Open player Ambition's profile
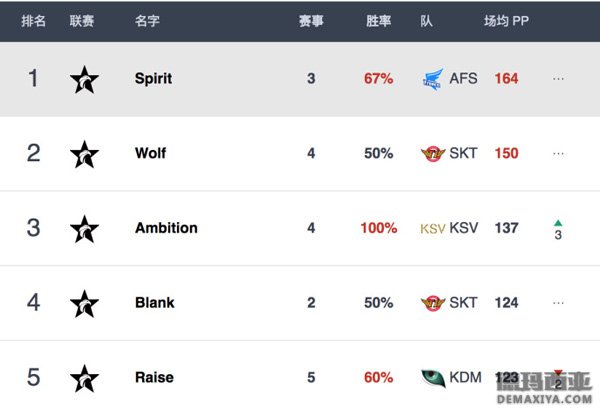Screen dimensions: 600x411 coord(166,228)
